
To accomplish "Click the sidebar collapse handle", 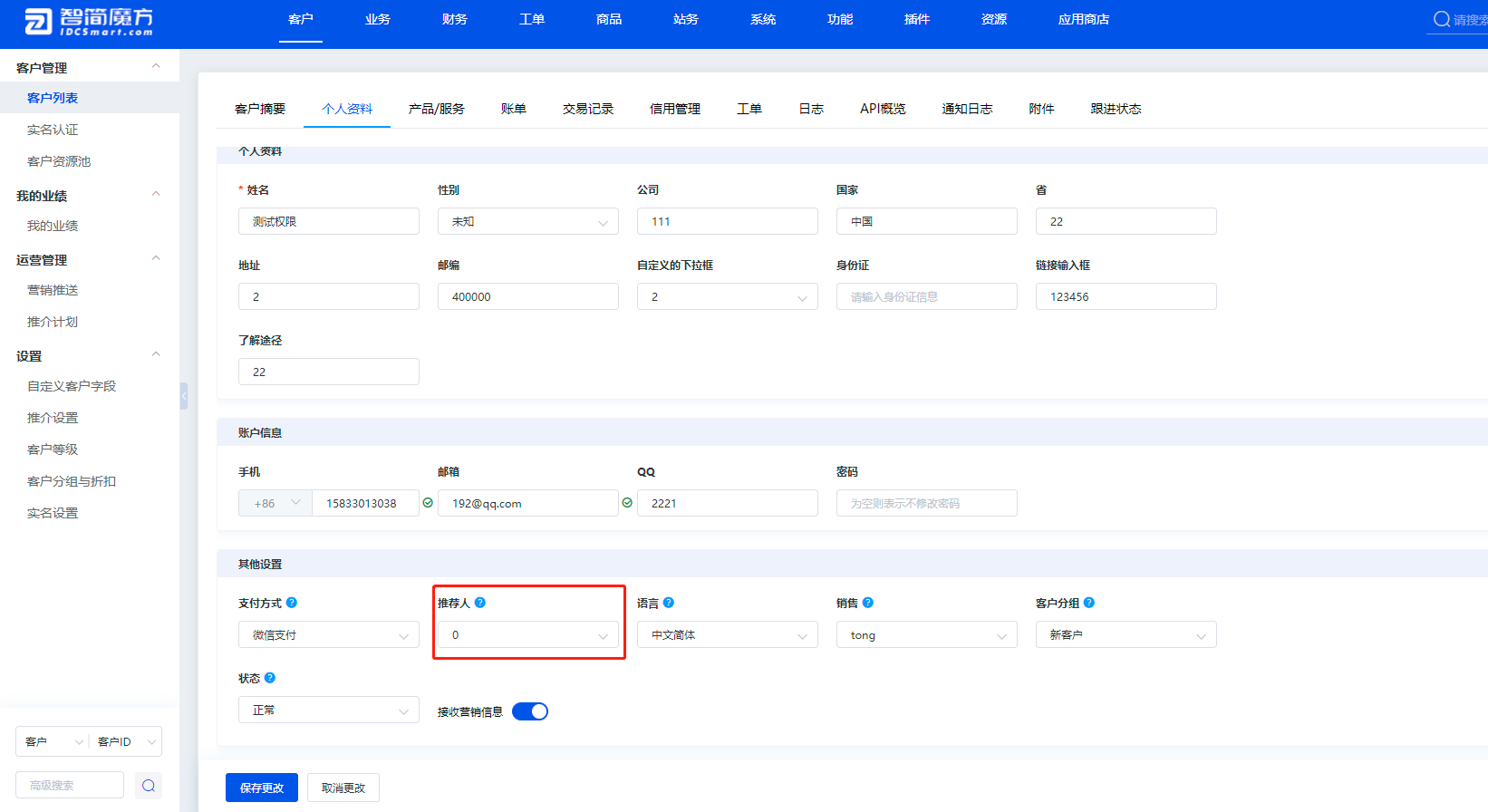I will click(x=184, y=396).
